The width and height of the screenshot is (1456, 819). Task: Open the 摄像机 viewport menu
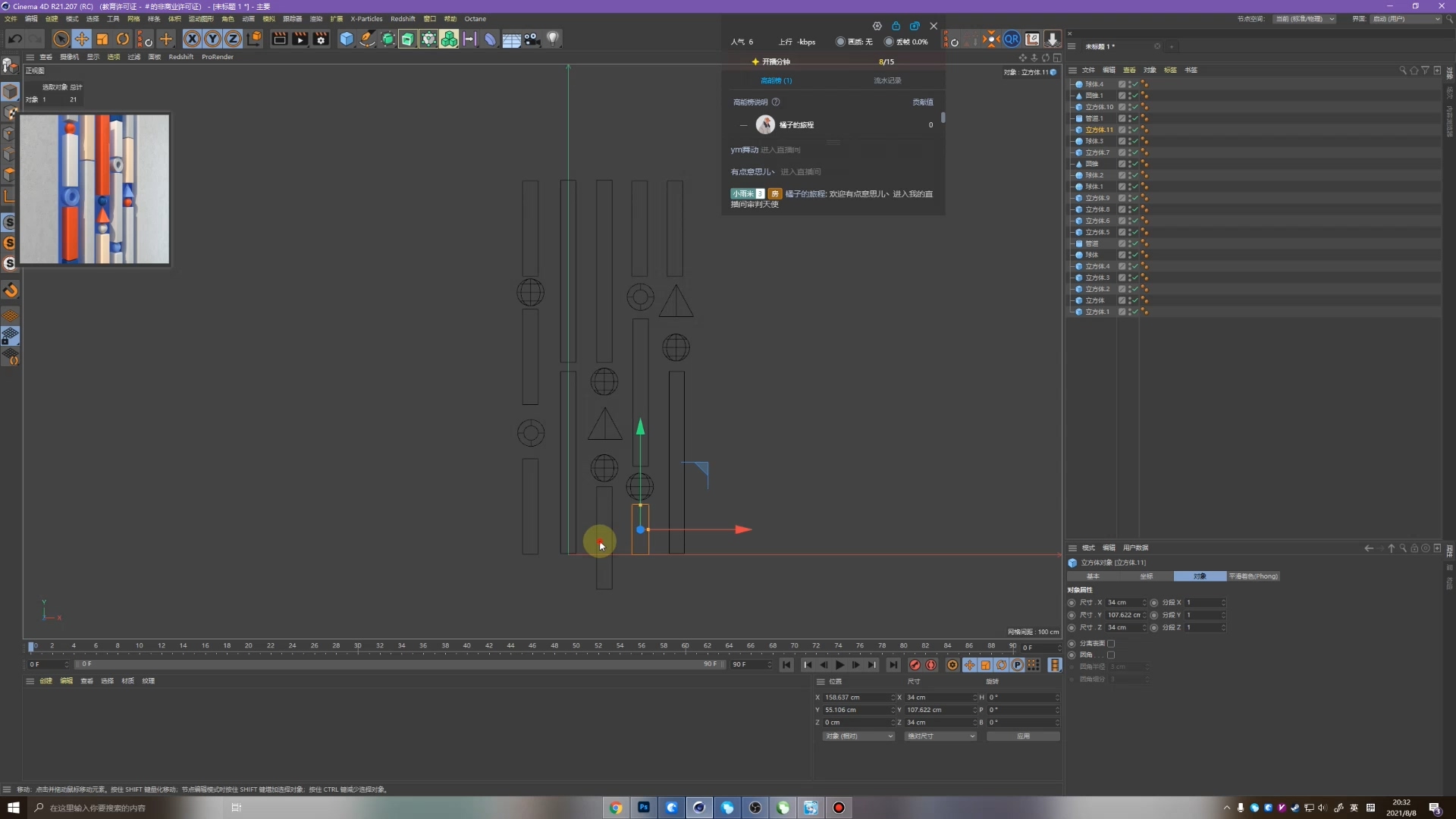[x=69, y=57]
